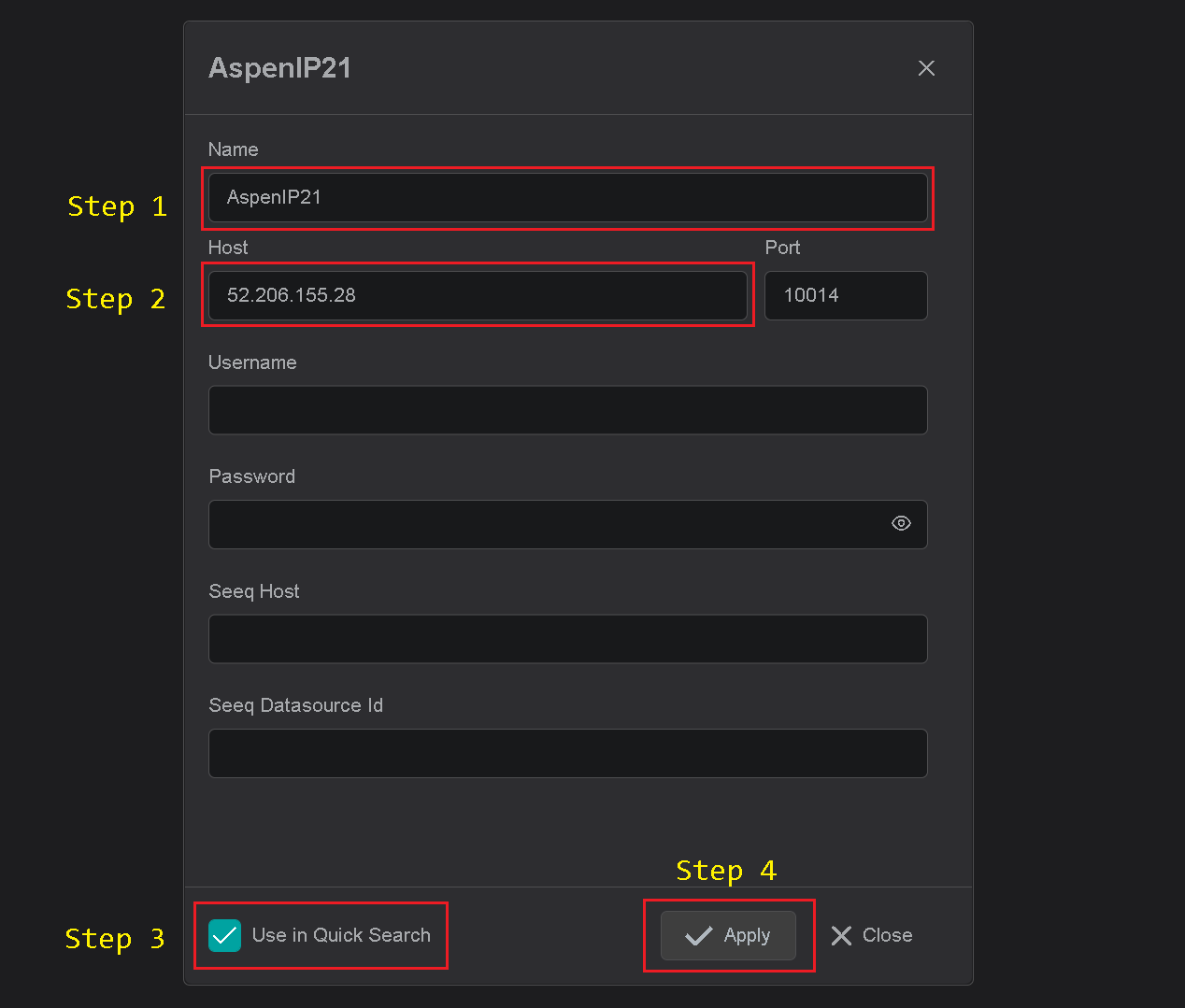Focus the Password input field
This screenshot has height=1008, width=1185.
pyautogui.click(x=567, y=524)
